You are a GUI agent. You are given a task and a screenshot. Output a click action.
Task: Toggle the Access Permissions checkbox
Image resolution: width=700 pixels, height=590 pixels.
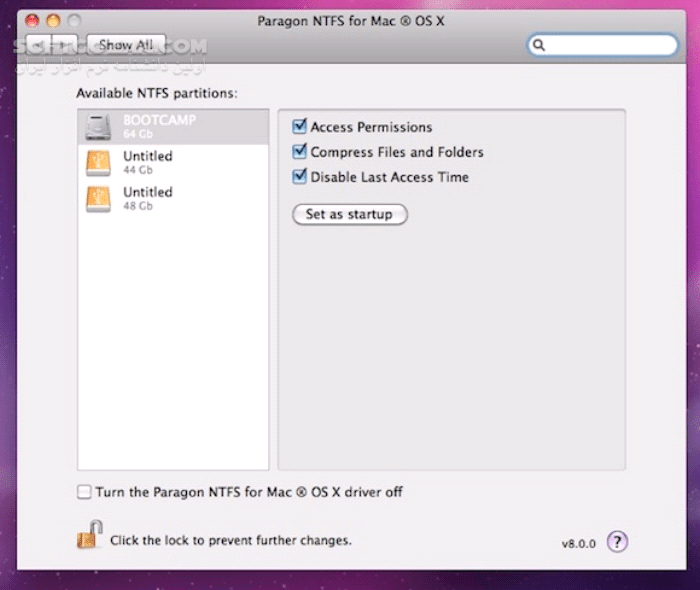point(299,127)
